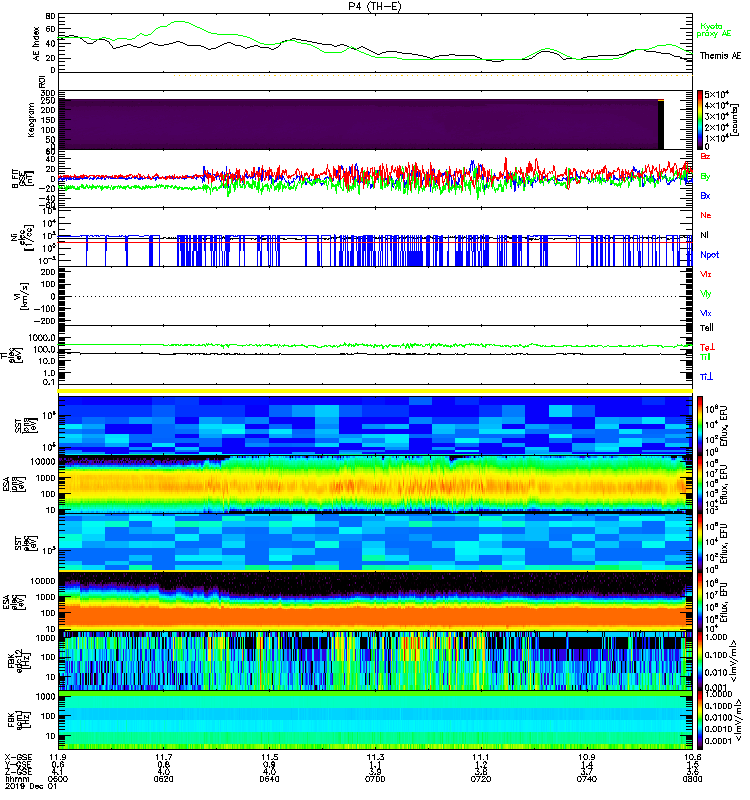Click the plot title P4 (TH-E)
The height and width of the screenshot is (800, 750).
point(375,6)
